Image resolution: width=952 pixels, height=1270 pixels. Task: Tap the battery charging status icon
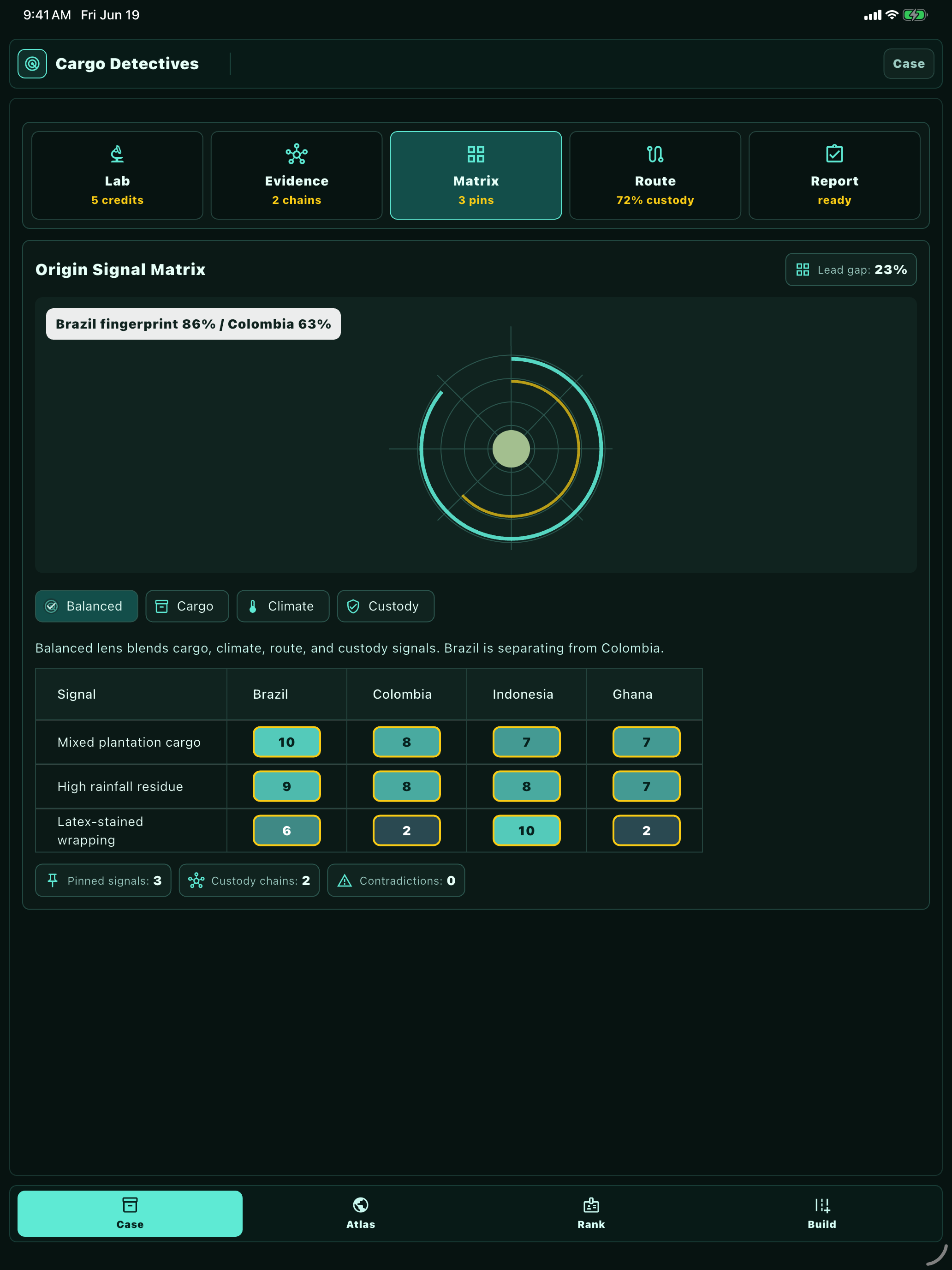915,15
